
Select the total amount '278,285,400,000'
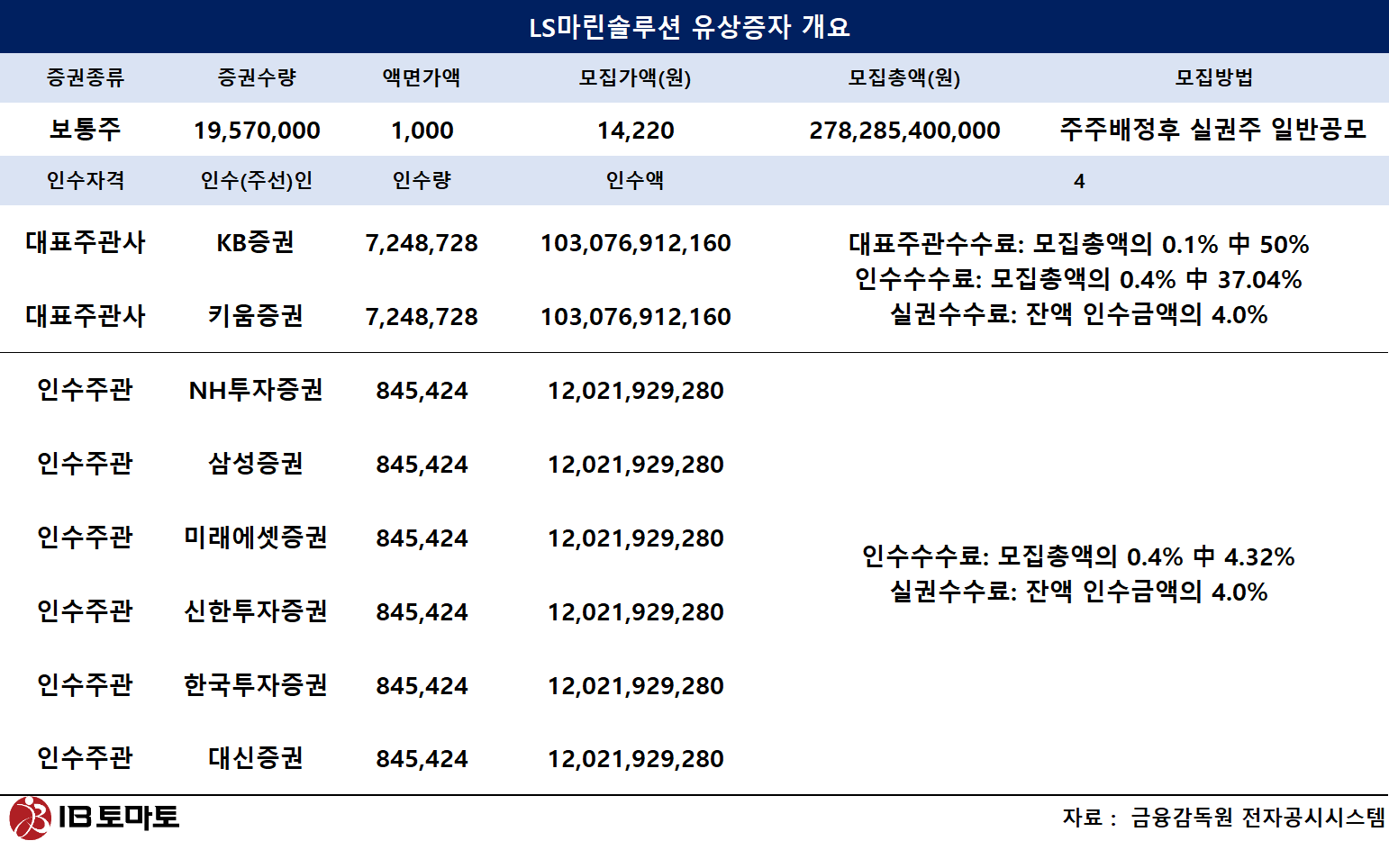click(904, 131)
